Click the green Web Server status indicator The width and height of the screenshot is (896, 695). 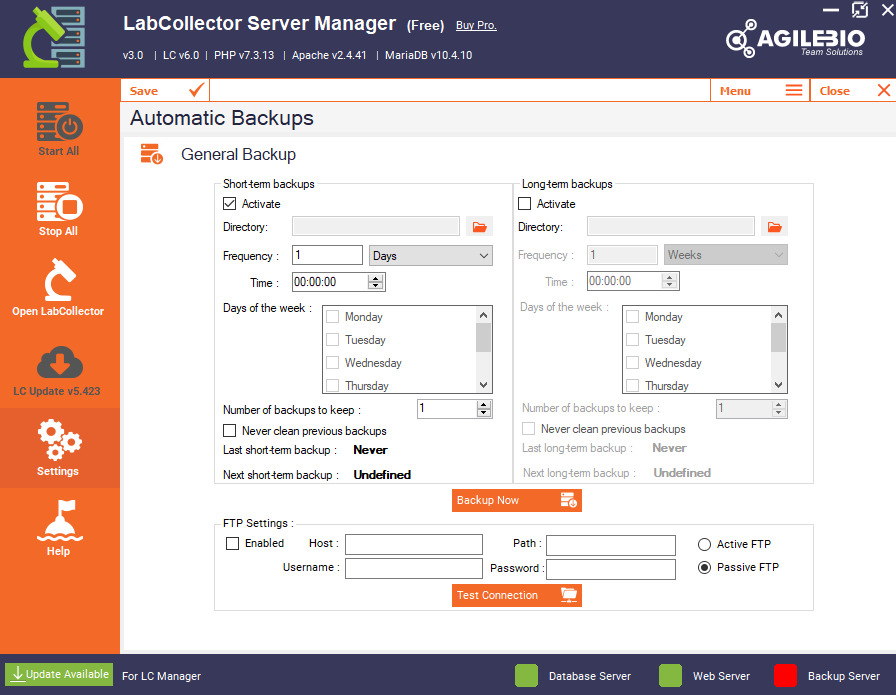[670, 676]
